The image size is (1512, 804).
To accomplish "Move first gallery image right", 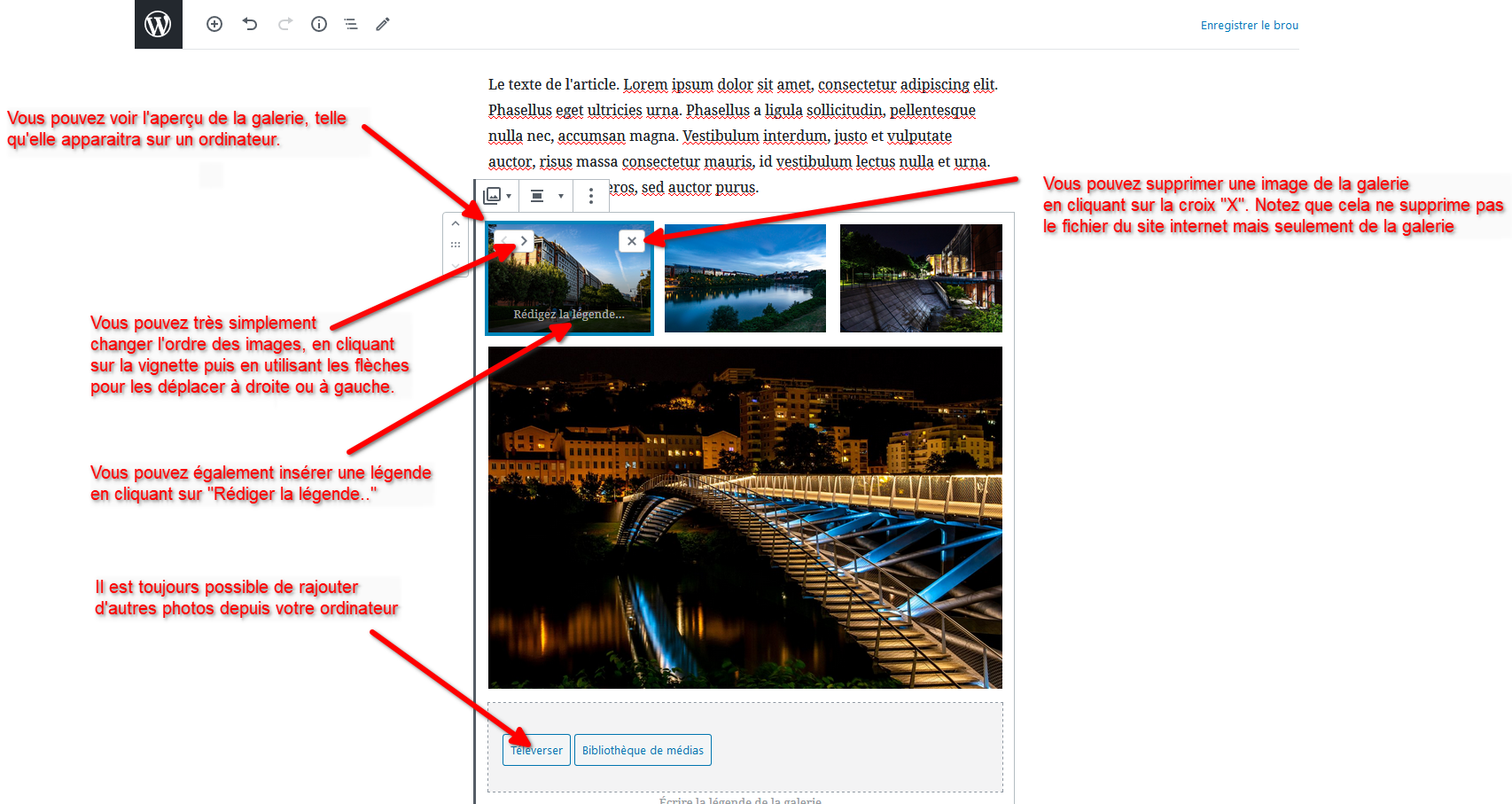I will [x=525, y=240].
